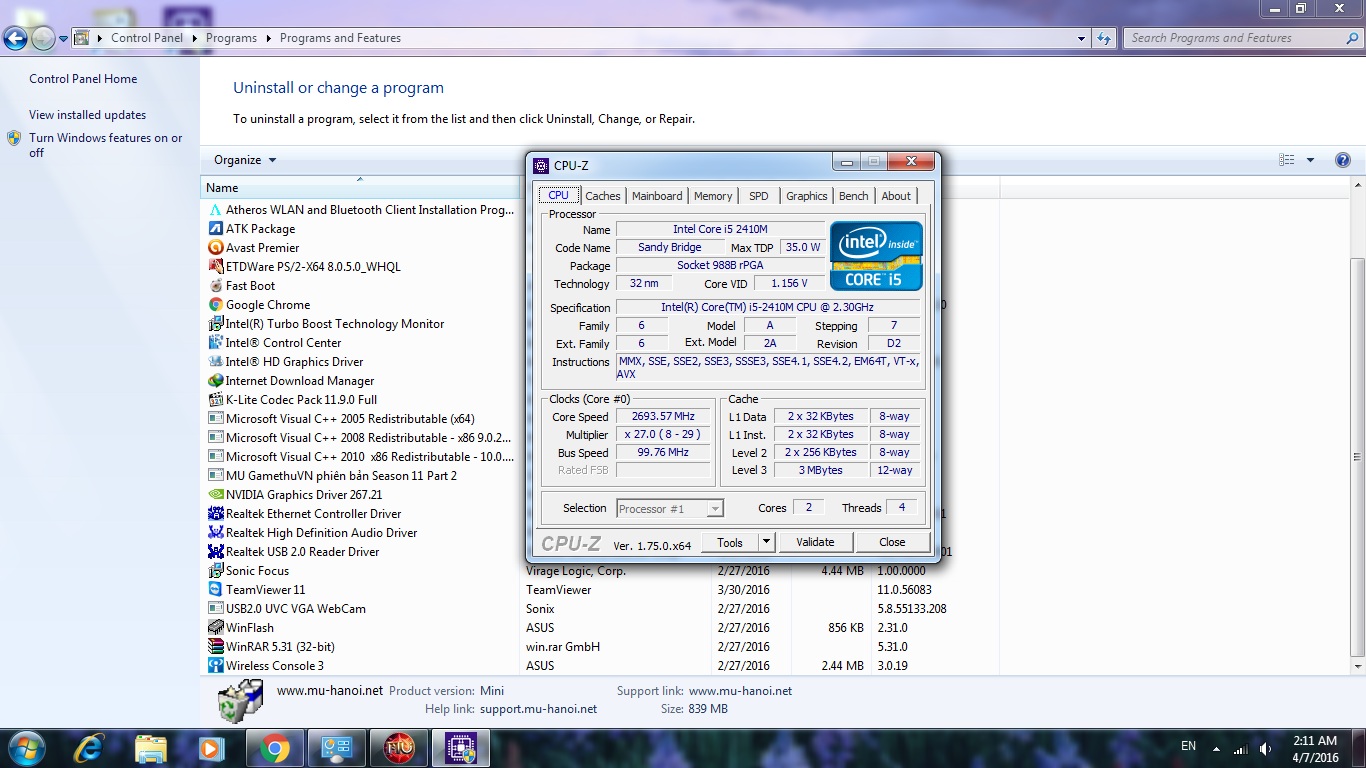Click the CPU-Z icon in taskbar
The width and height of the screenshot is (1366, 768).
tap(460, 748)
